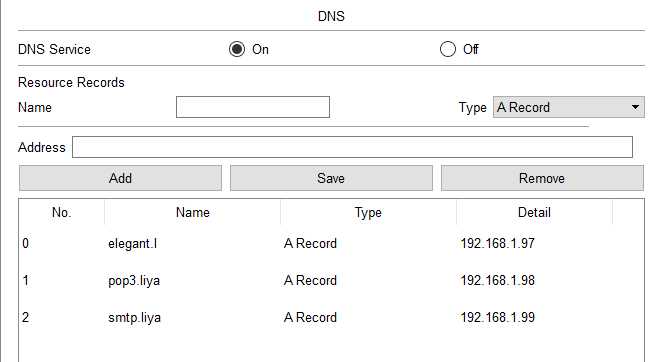Click the dropdown arrow beside A Record
Screen dimensions: 648x362
coord(635,107)
